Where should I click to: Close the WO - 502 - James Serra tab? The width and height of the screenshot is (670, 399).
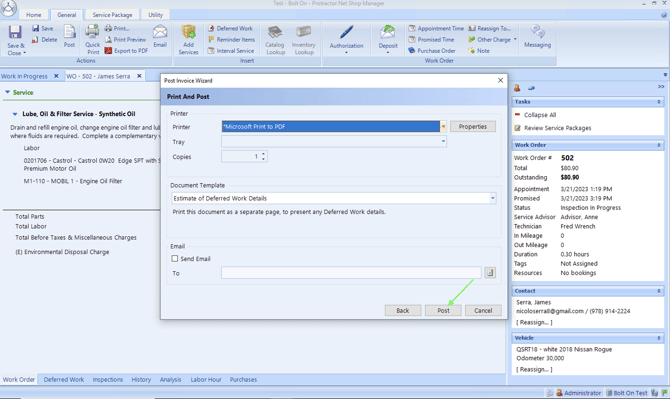(x=139, y=76)
